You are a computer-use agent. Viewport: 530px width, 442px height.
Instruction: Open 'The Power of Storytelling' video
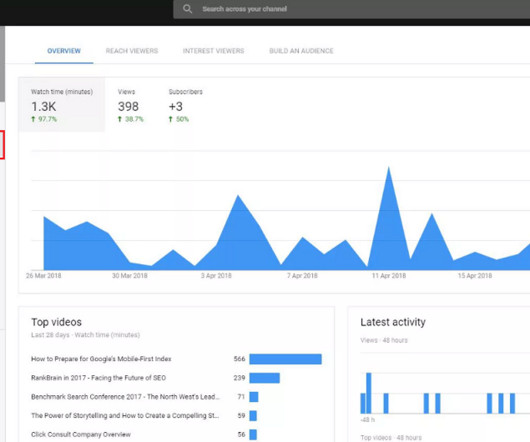pyautogui.click(x=125, y=416)
